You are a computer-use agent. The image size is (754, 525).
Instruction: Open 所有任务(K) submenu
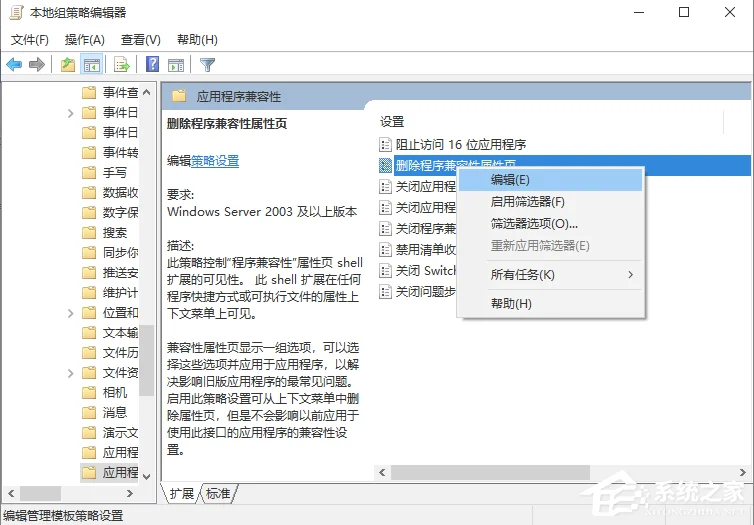[551, 275]
